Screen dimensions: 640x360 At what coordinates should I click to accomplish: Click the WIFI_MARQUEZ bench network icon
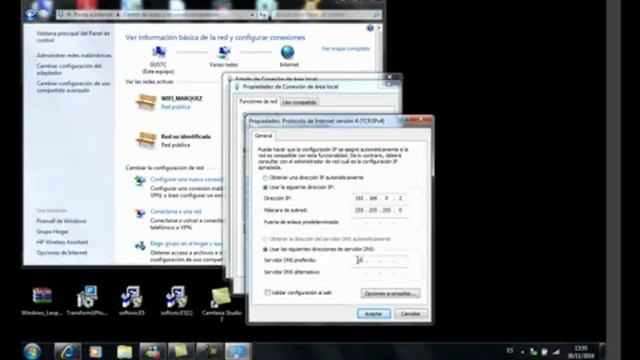pyautogui.click(x=146, y=102)
